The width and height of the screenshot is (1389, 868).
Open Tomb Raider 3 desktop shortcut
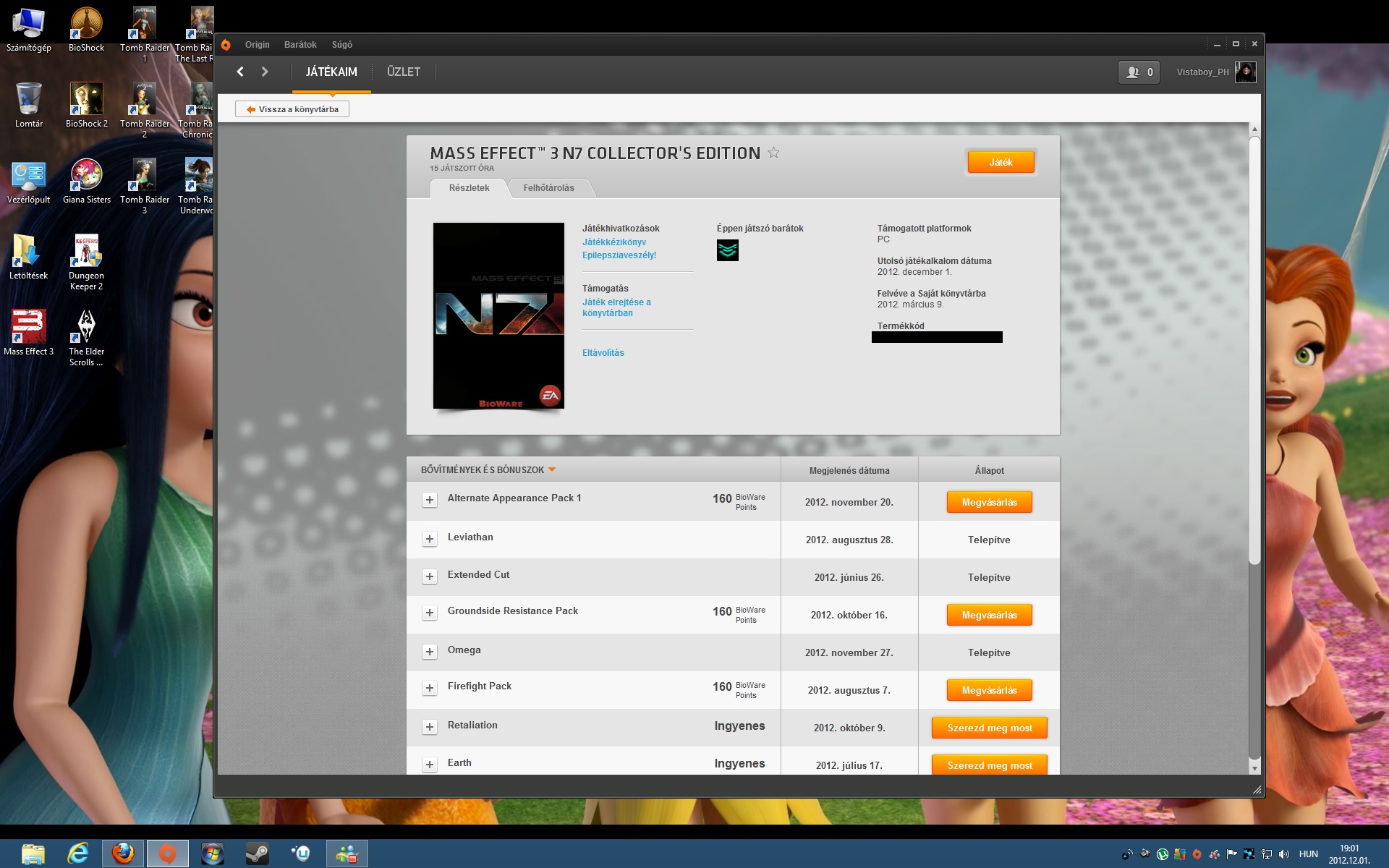pos(145,187)
